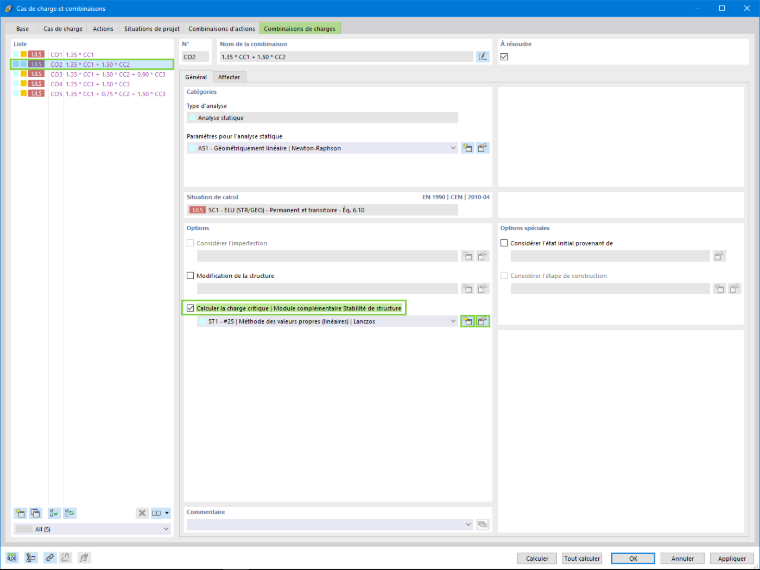Screen dimensions: 760x570
Task: Click the Nom de la combinaison input field
Action: tap(346, 57)
